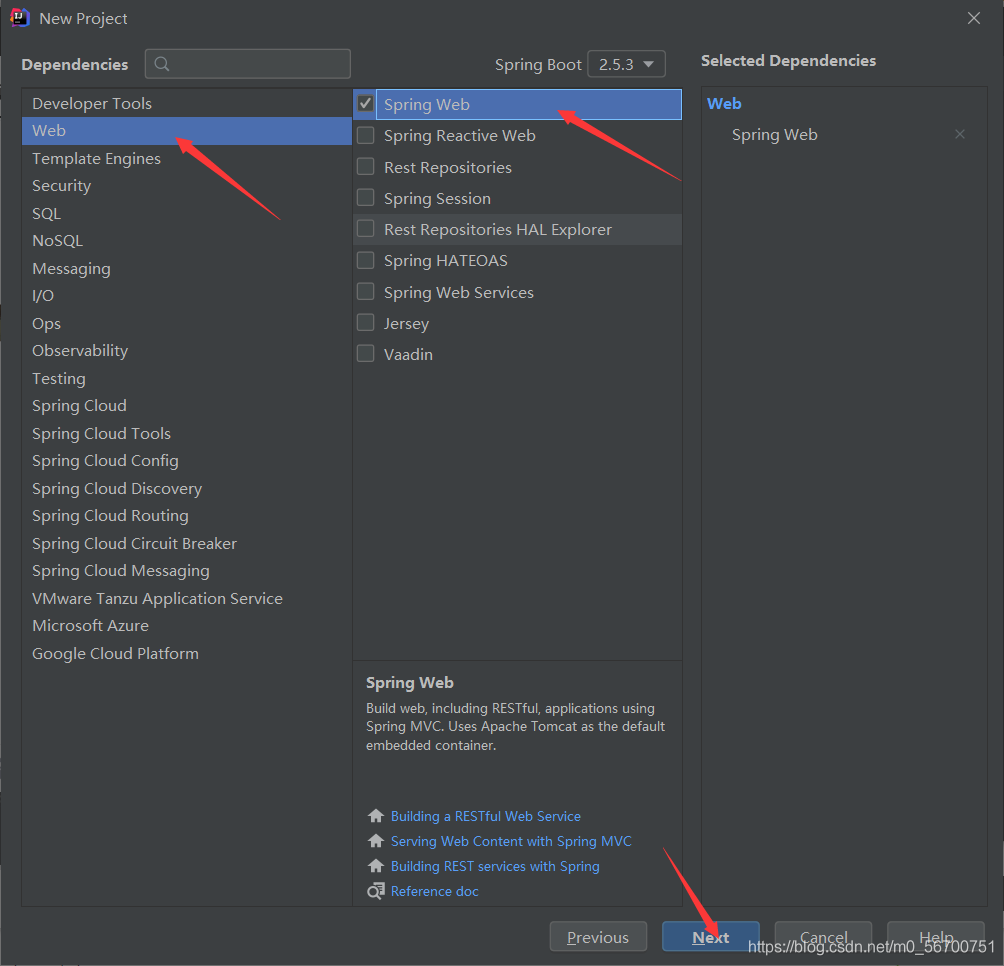
Task: Enable the Vaadin checkbox
Action: point(366,353)
